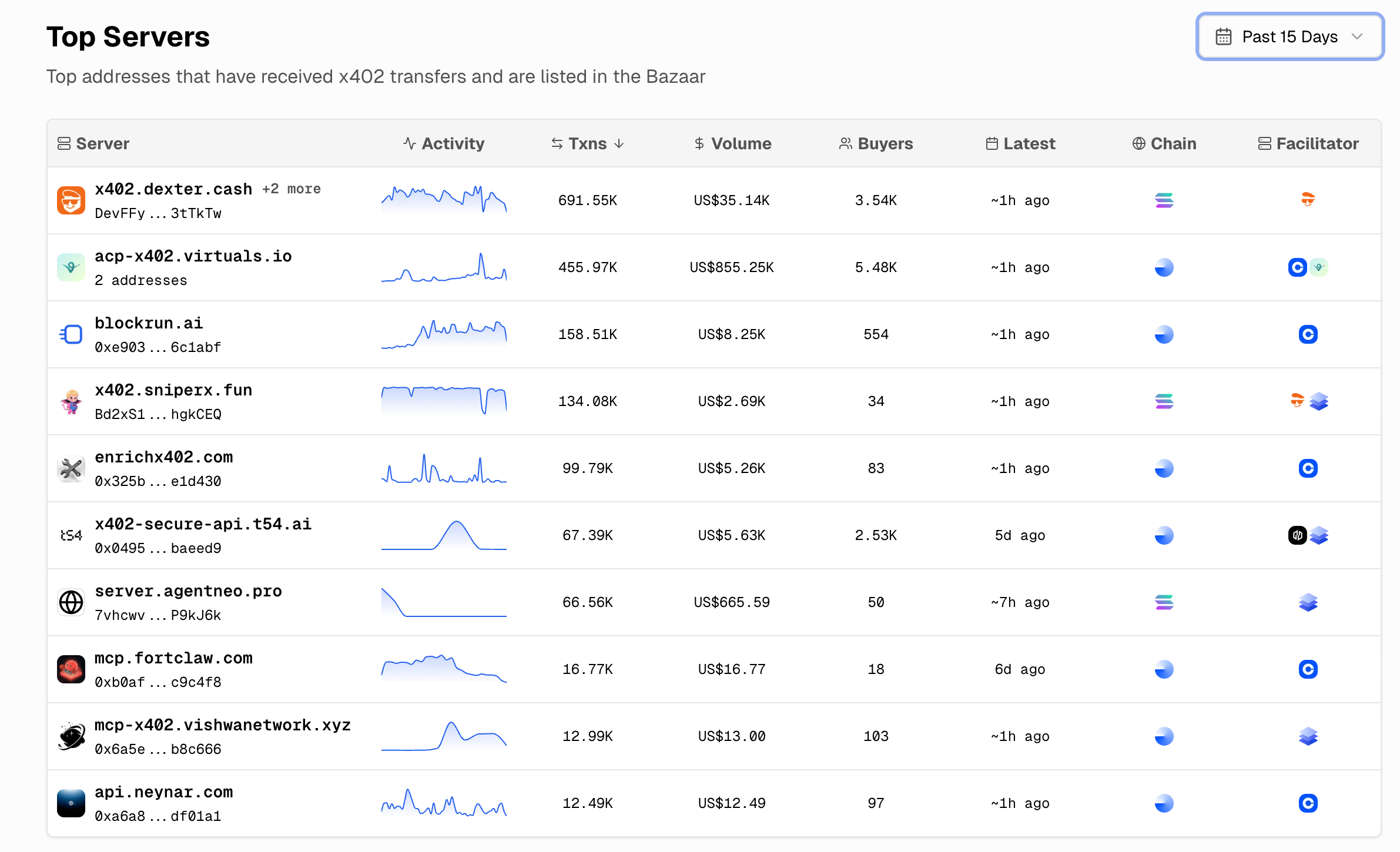Click the layered facilitator icon for mcp-x402.vishwanetwork.xyz
The image size is (1400, 852).
(x=1308, y=736)
